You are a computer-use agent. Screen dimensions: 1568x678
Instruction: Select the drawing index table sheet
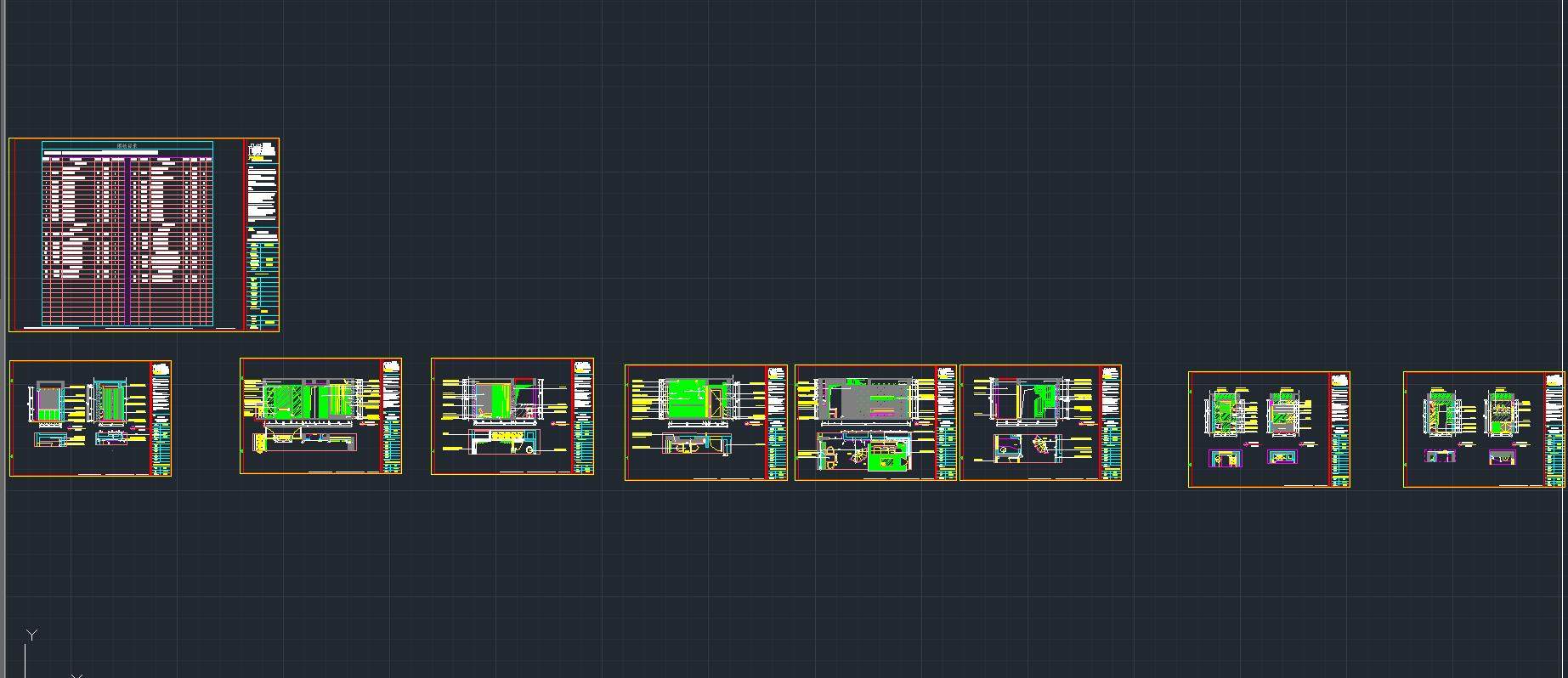coord(144,234)
